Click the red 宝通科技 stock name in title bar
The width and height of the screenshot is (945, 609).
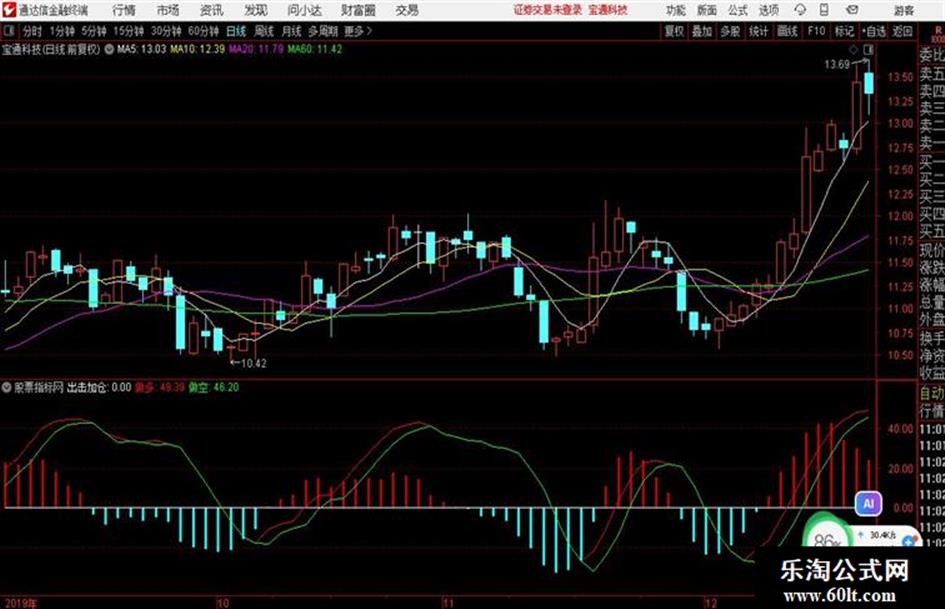coord(608,10)
